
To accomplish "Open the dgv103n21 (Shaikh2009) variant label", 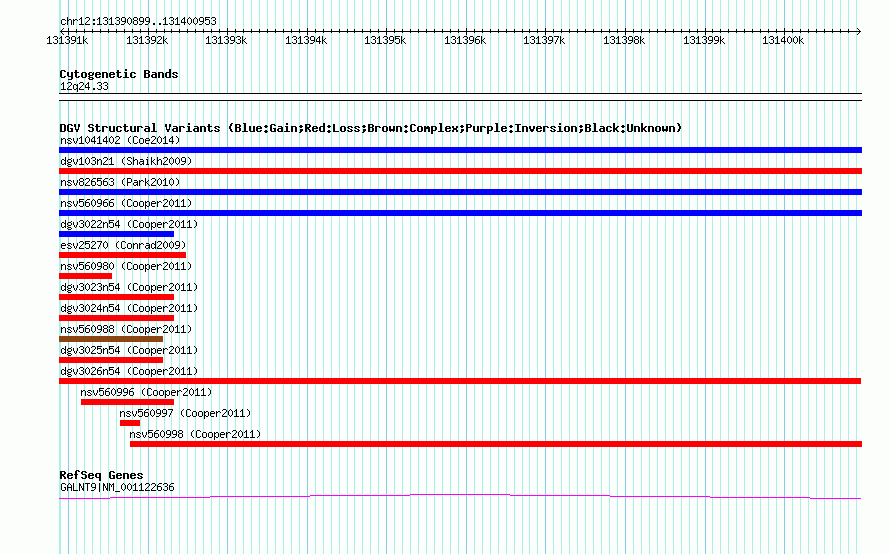I will pos(126,161).
